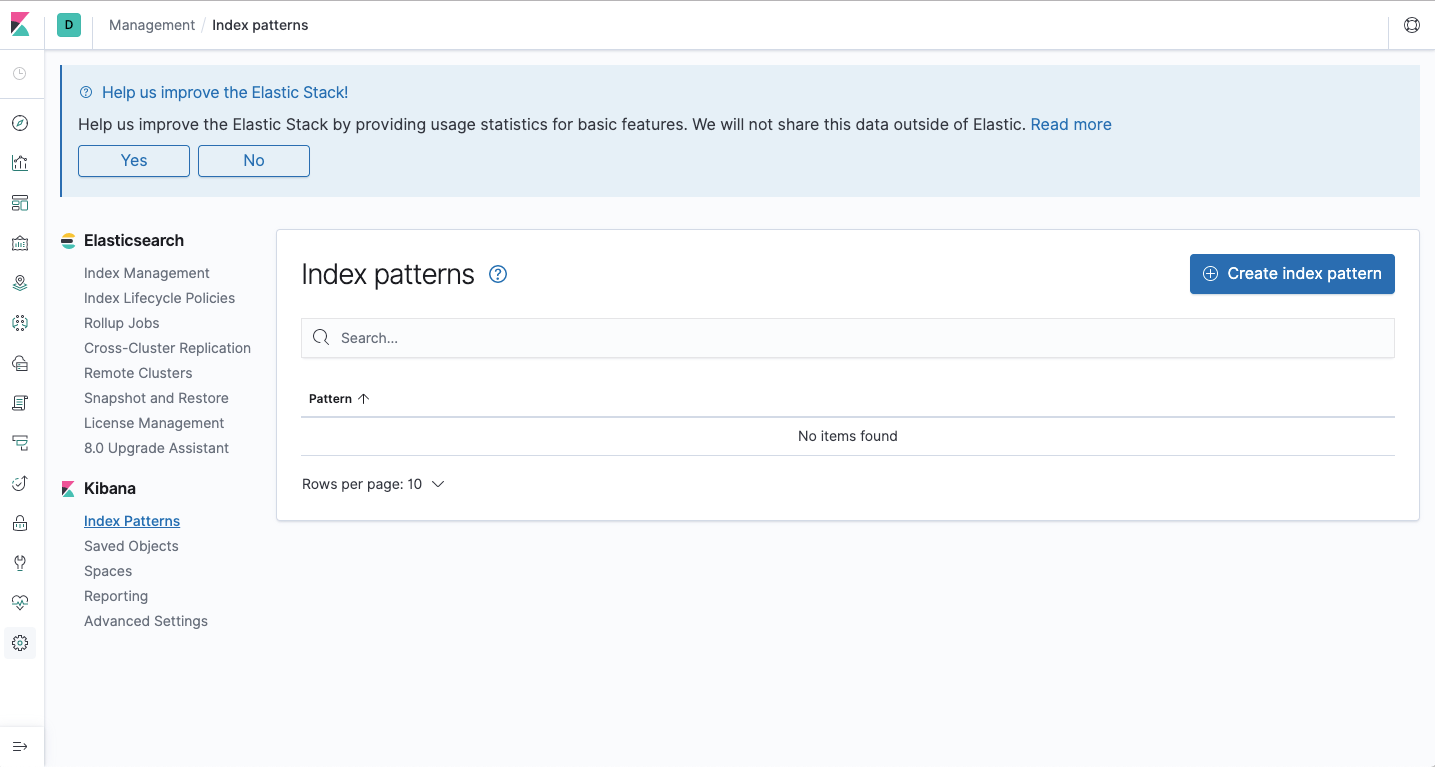The width and height of the screenshot is (1435, 767).
Task: Sort by Pattern column arrow
Action: [364, 398]
